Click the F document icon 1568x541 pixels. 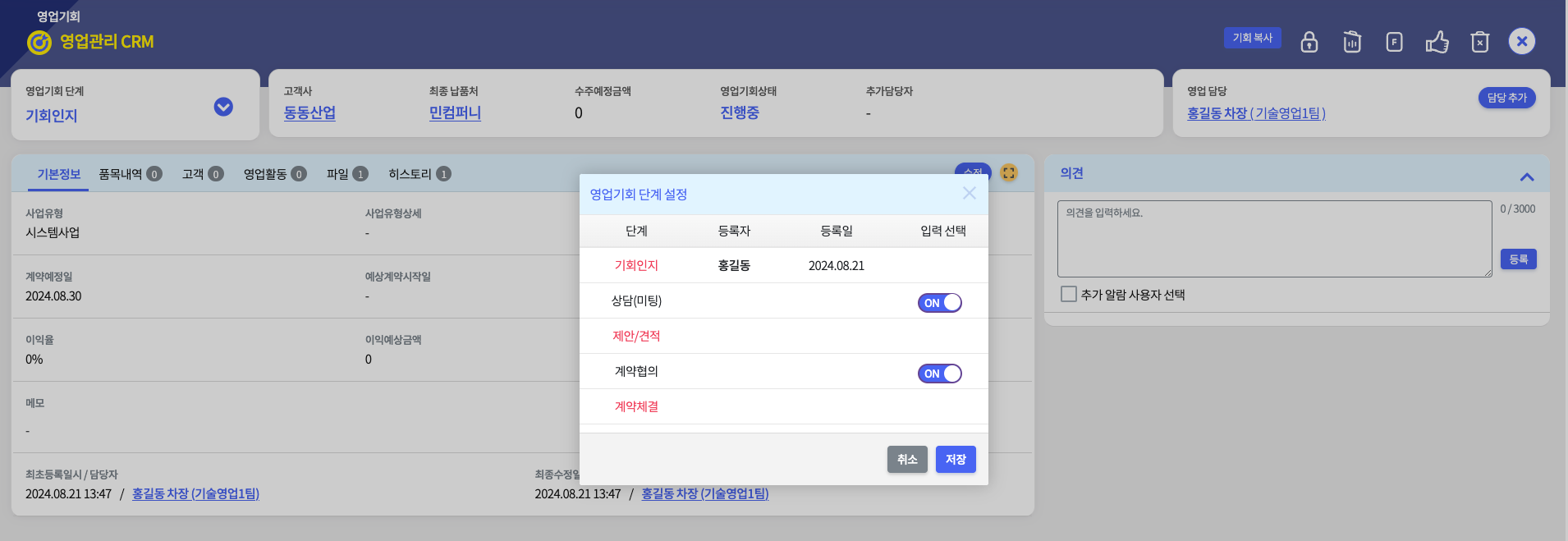[1394, 42]
